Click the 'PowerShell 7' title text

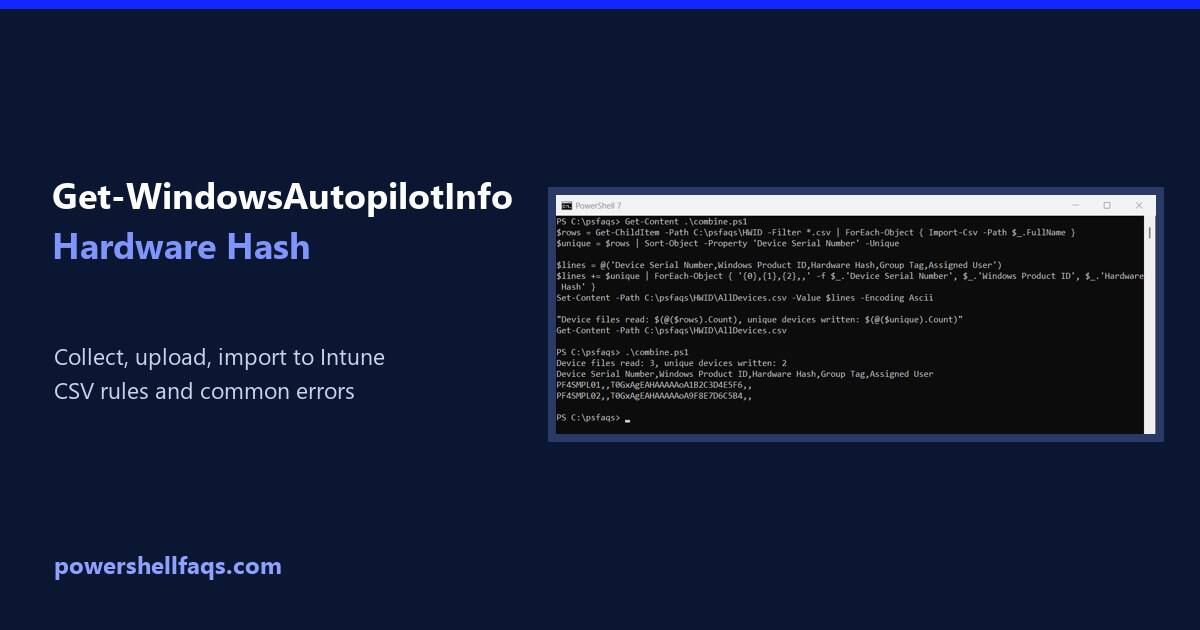click(598, 205)
